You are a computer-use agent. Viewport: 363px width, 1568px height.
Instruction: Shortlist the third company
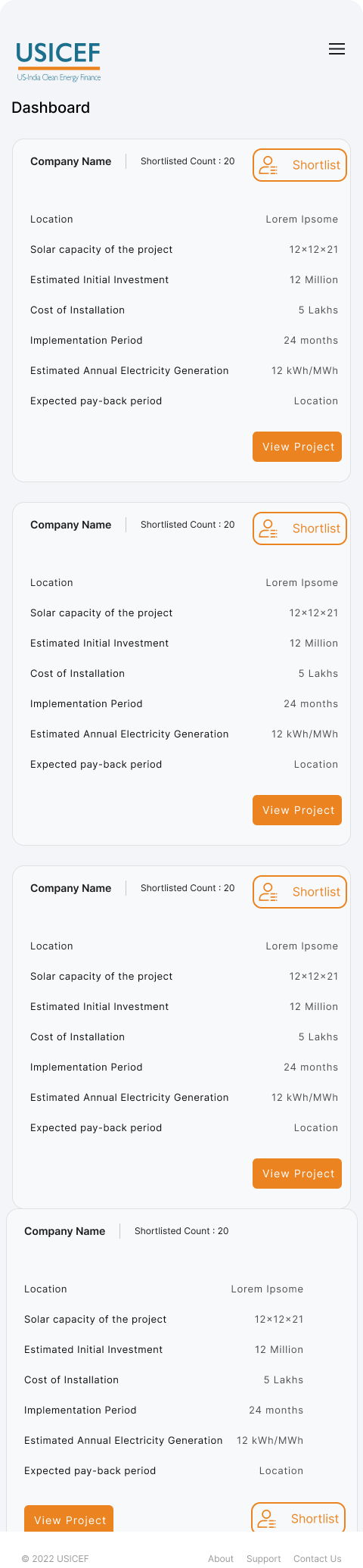tap(299, 892)
